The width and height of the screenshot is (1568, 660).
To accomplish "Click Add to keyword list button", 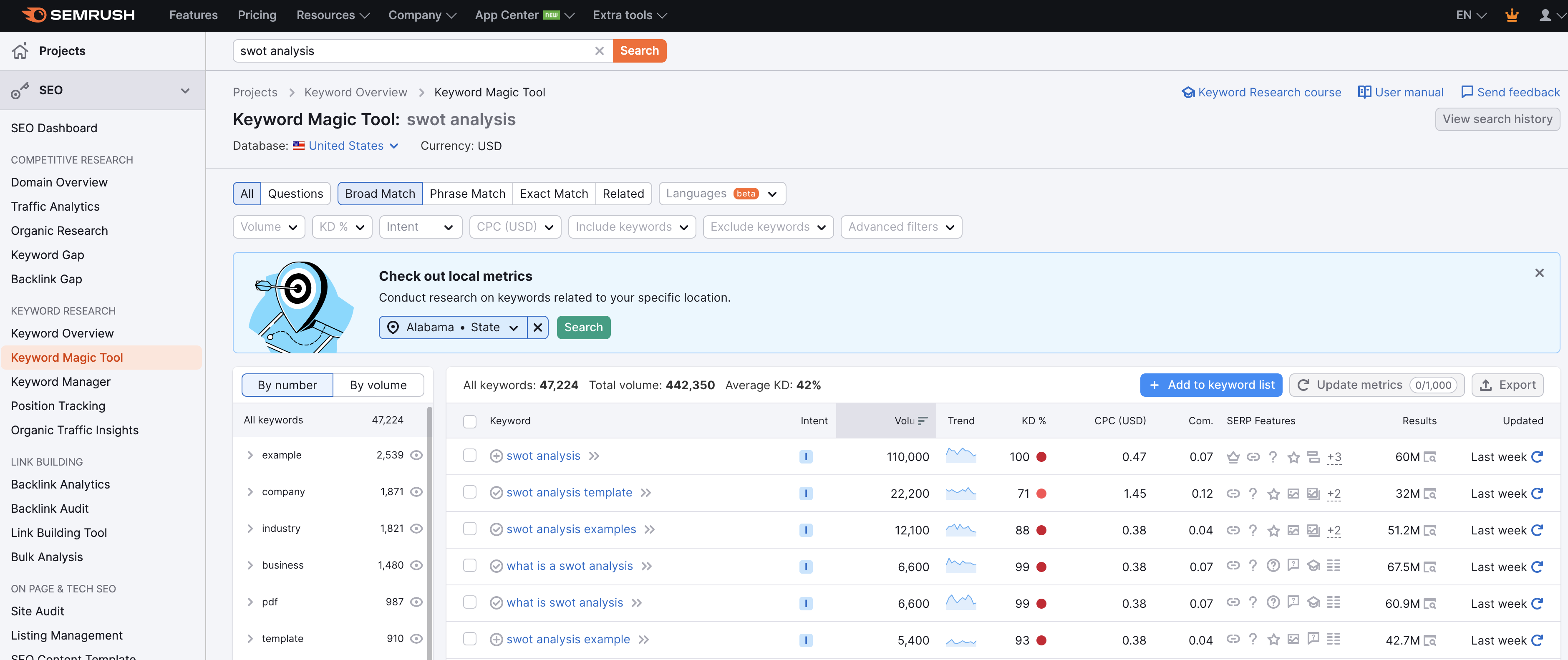I will (x=1211, y=385).
